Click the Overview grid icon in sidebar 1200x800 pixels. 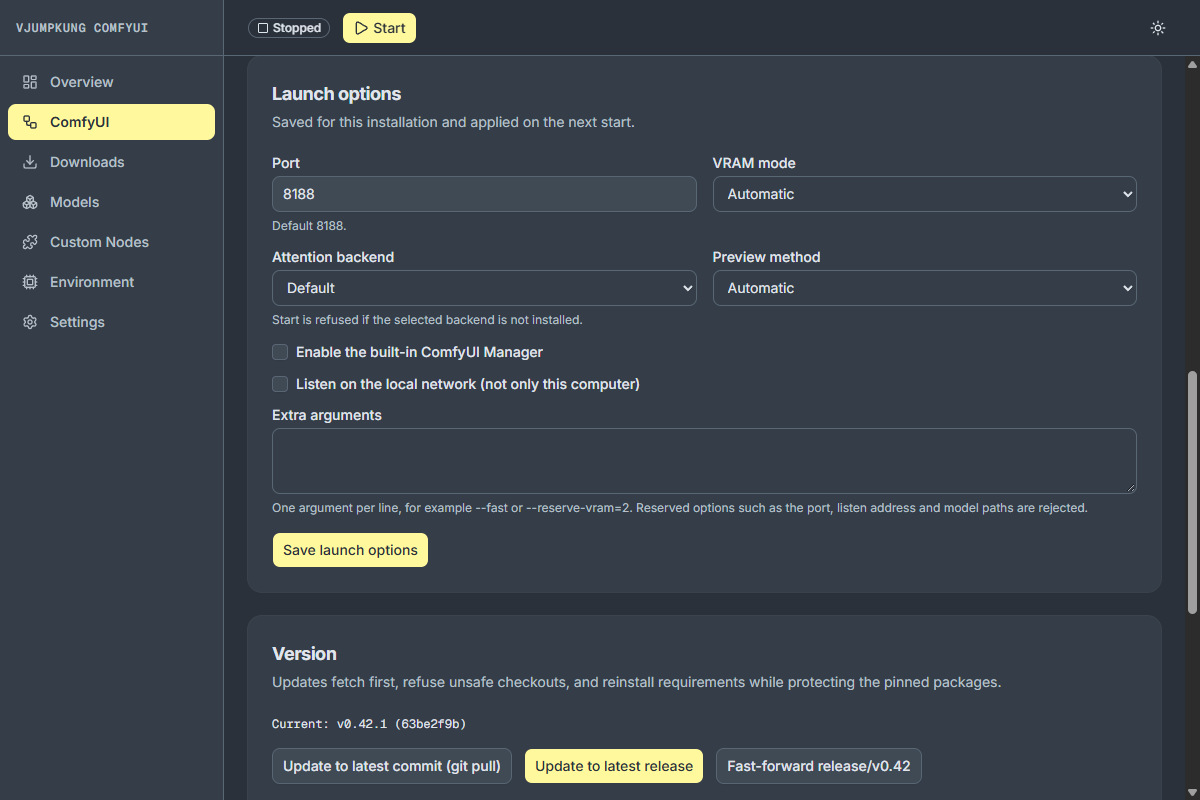pos(30,82)
